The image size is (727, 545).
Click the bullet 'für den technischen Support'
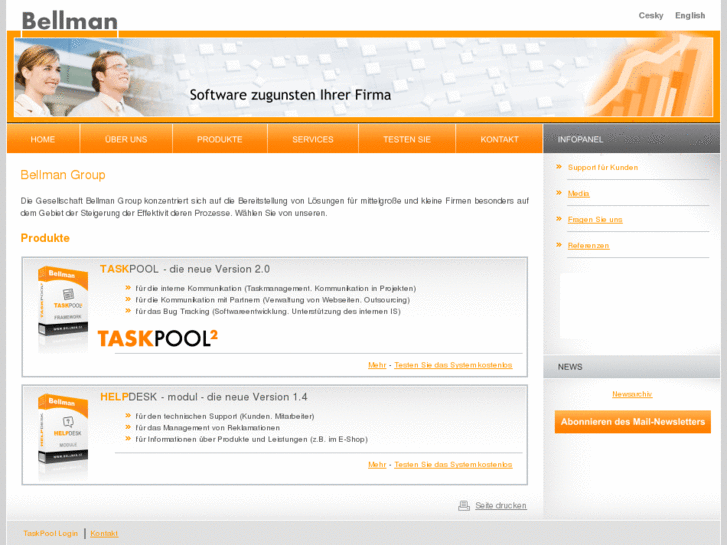pyautogui.click(x=224, y=416)
